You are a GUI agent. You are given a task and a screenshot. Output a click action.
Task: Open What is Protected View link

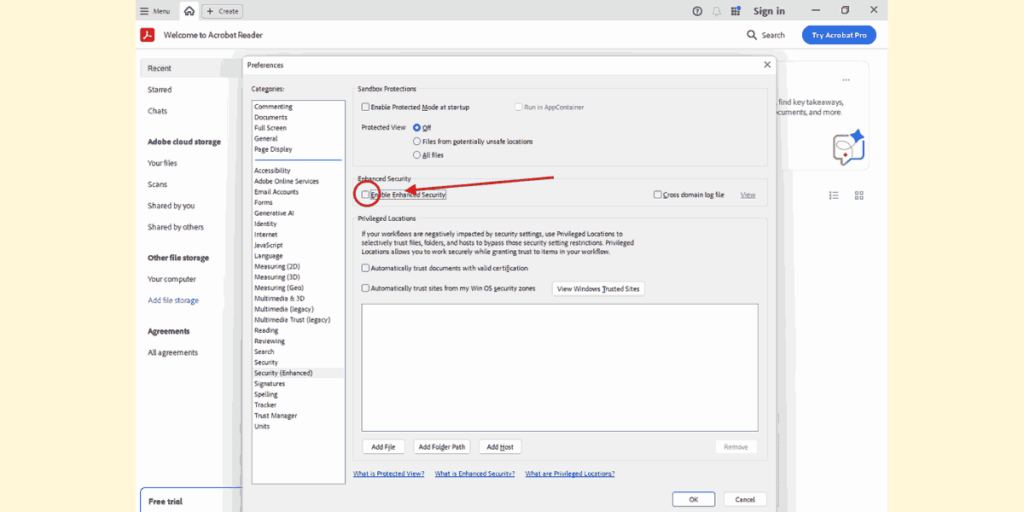[389, 473]
